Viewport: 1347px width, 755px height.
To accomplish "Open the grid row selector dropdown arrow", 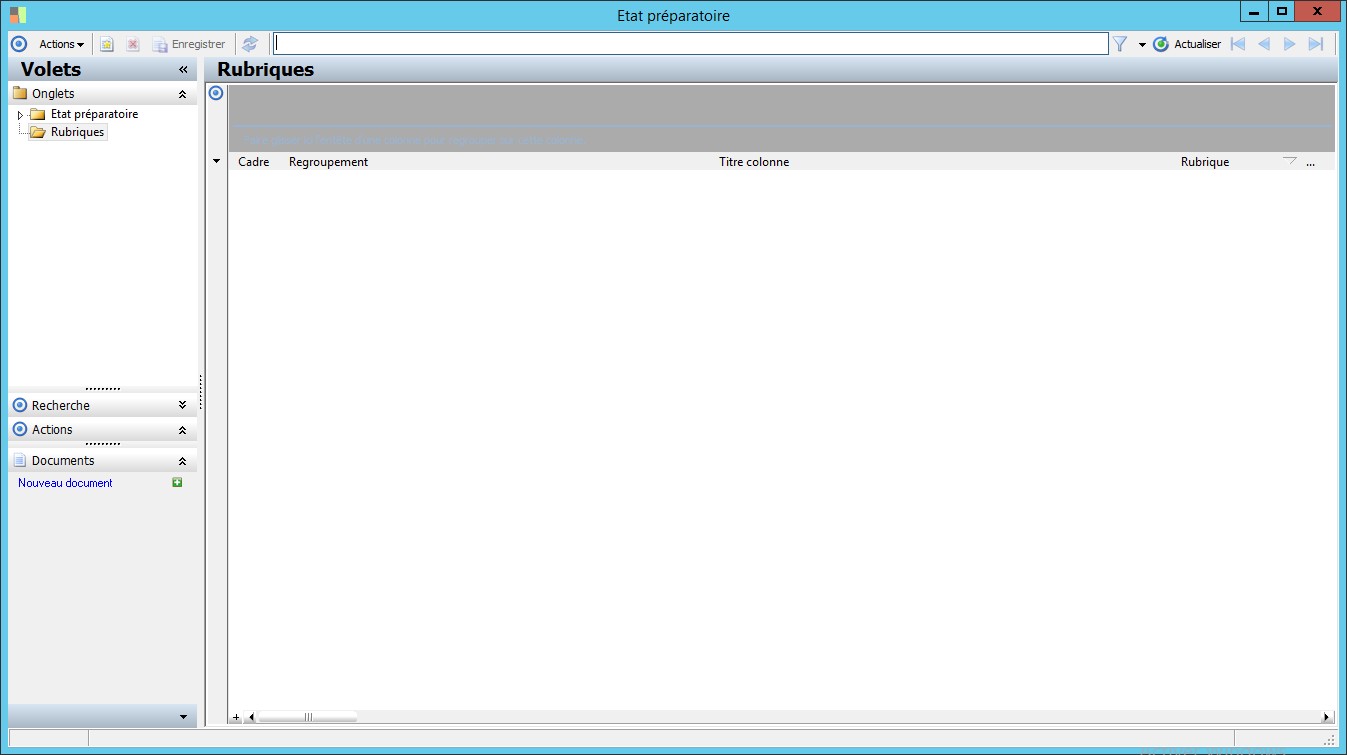I will pos(217,161).
